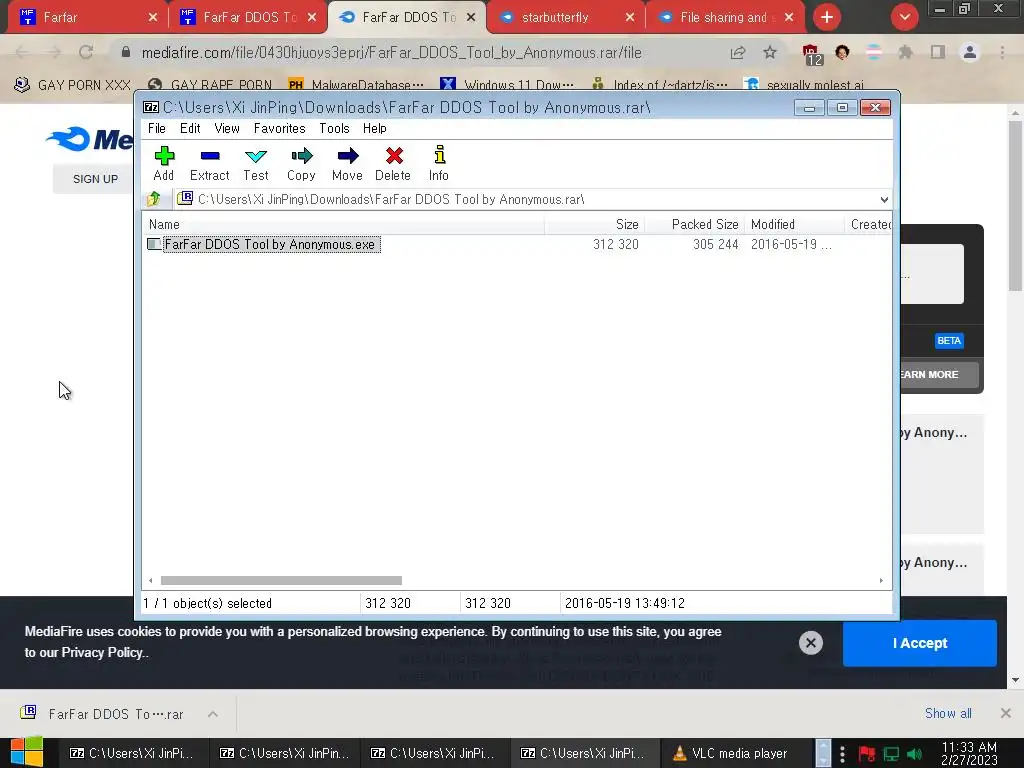Click the MediaFire SIGN UP button
The height and width of the screenshot is (768, 1024).
point(95,179)
